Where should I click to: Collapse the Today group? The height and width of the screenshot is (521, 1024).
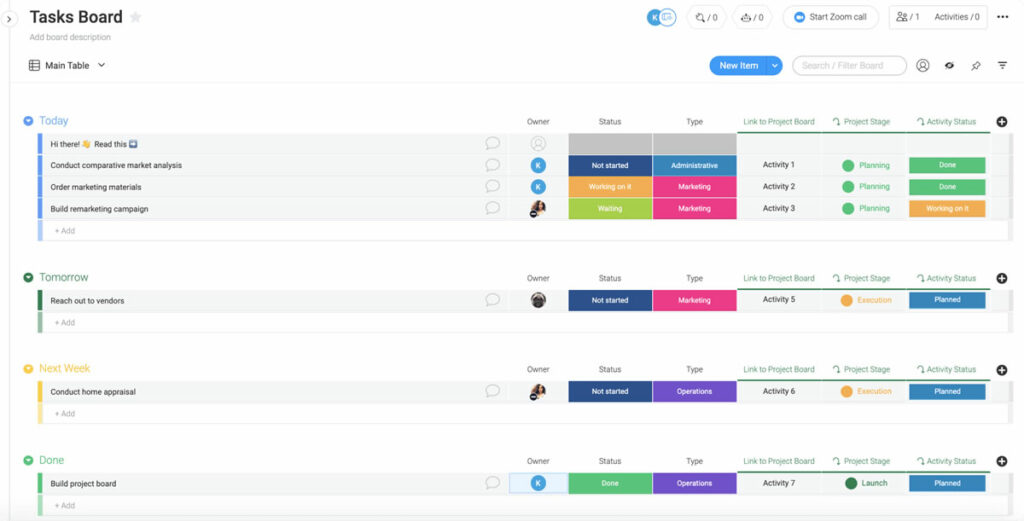pyautogui.click(x=28, y=121)
